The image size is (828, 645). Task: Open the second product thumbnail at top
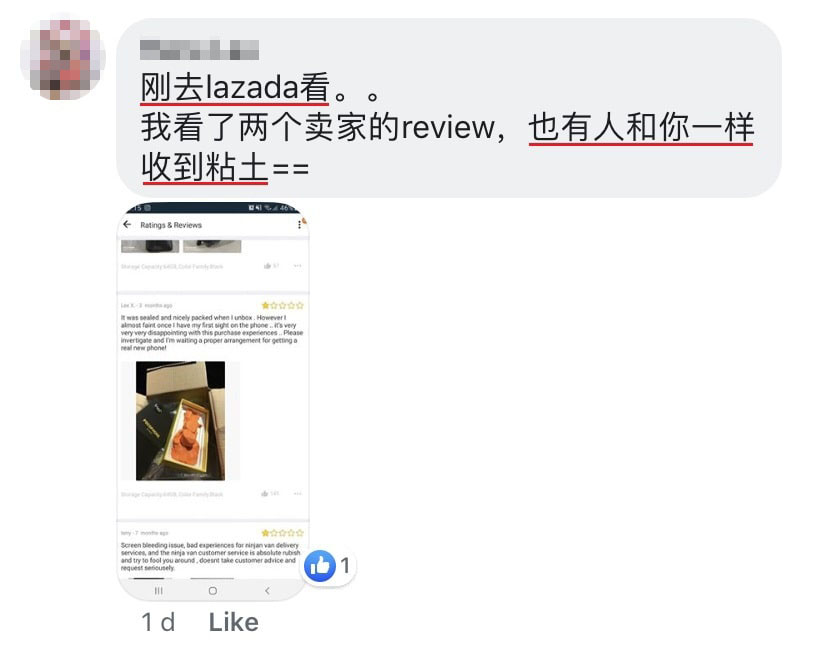[x=212, y=246]
